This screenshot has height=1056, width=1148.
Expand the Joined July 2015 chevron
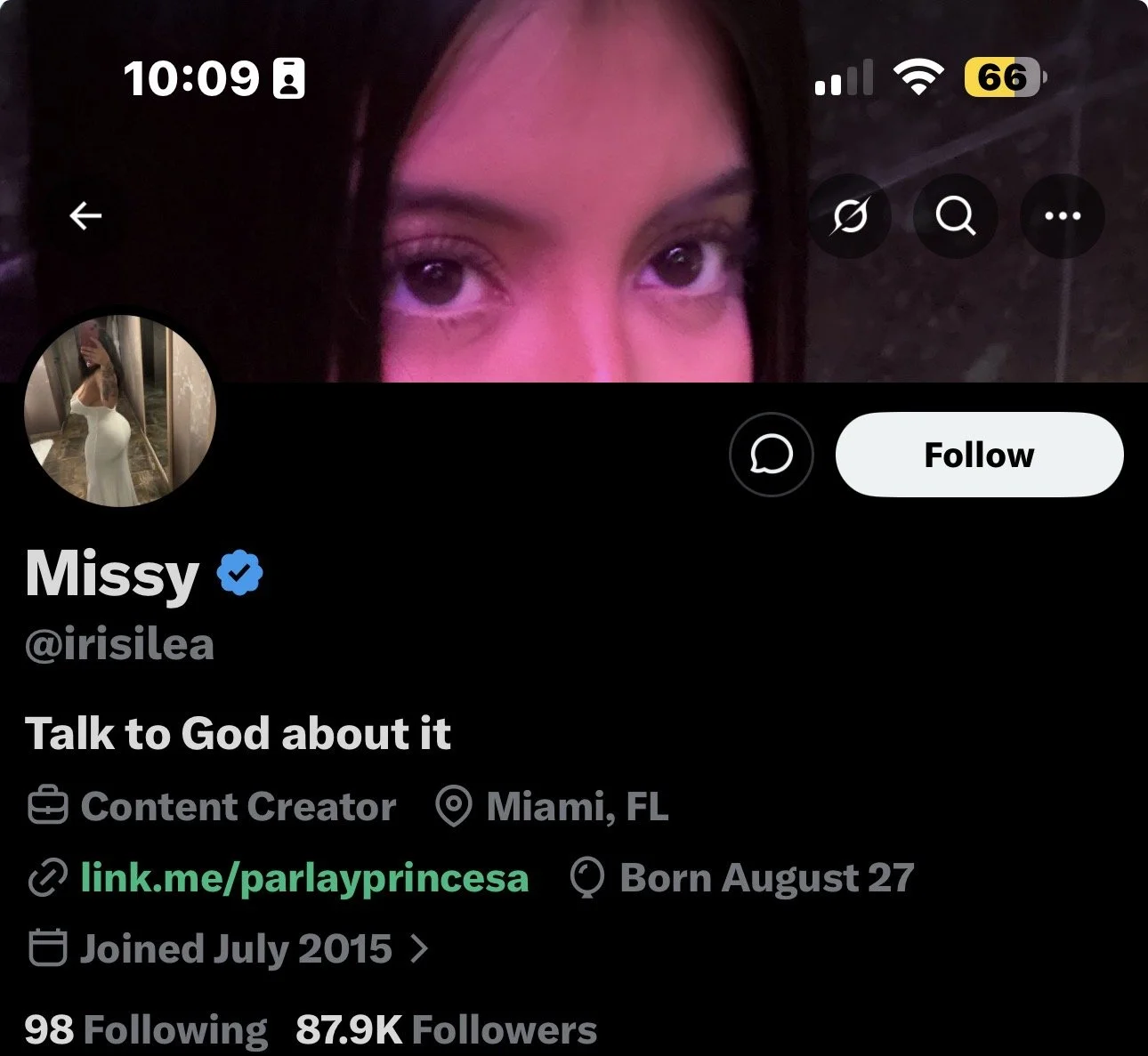pyautogui.click(x=419, y=949)
